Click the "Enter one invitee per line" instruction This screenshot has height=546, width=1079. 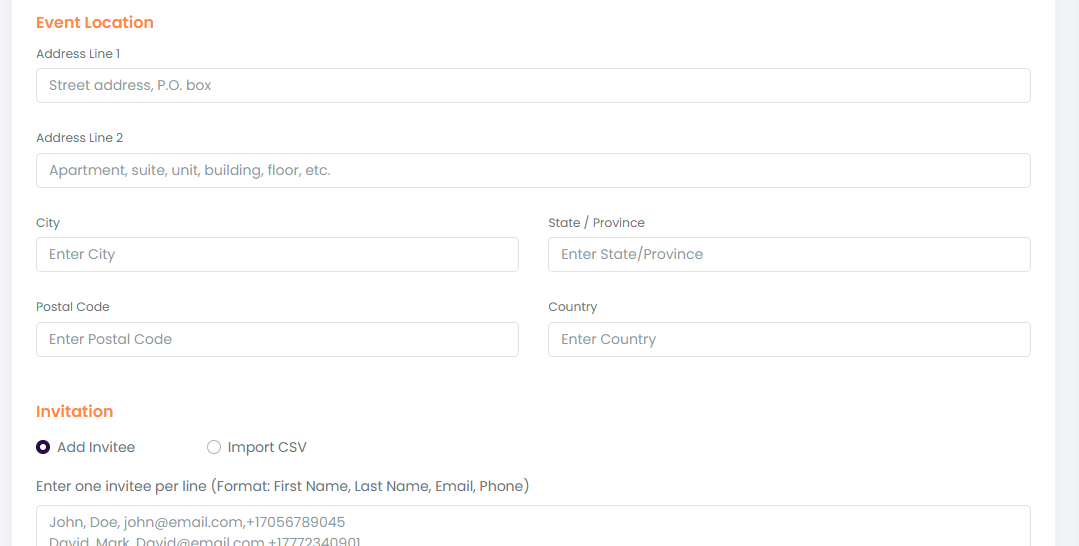pyautogui.click(x=282, y=486)
